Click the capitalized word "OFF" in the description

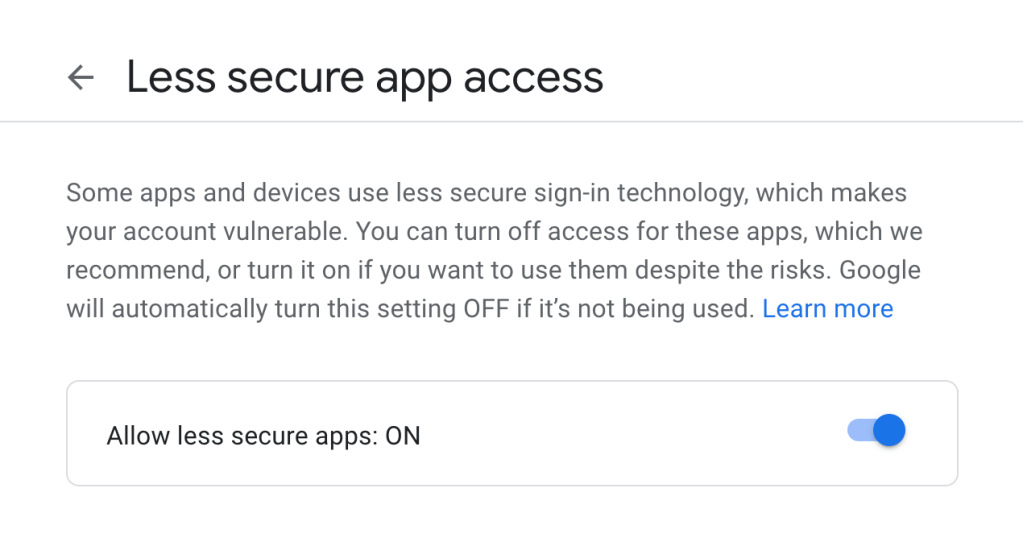485,309
